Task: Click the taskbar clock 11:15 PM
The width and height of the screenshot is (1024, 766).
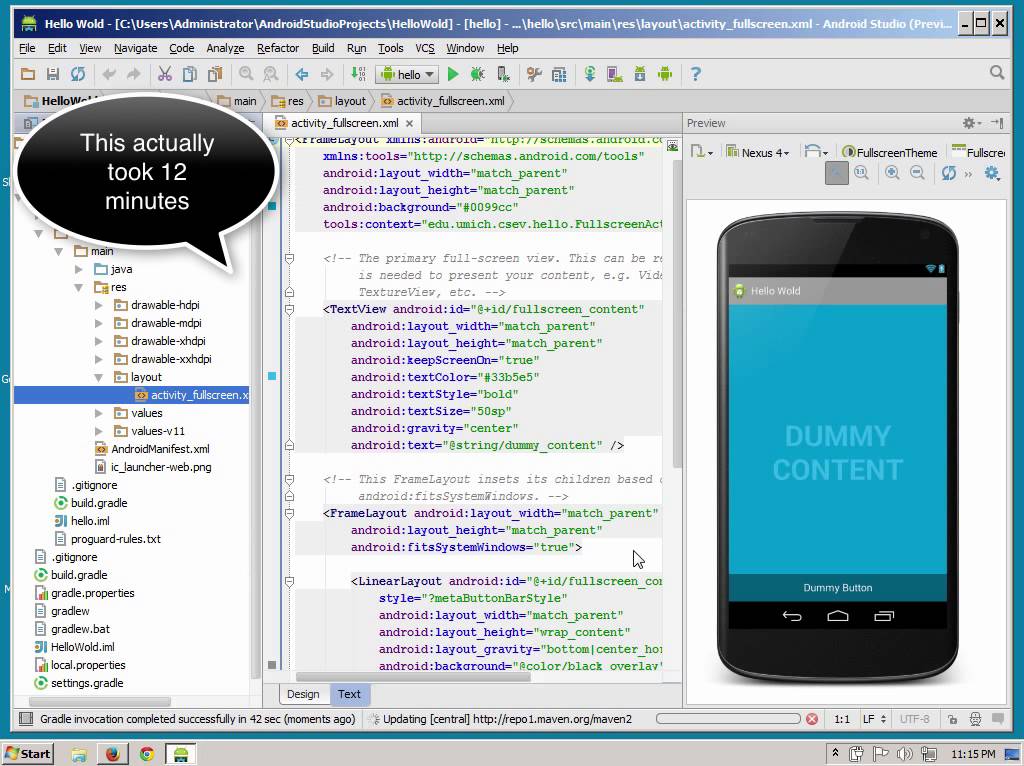Action: [974, 754]
